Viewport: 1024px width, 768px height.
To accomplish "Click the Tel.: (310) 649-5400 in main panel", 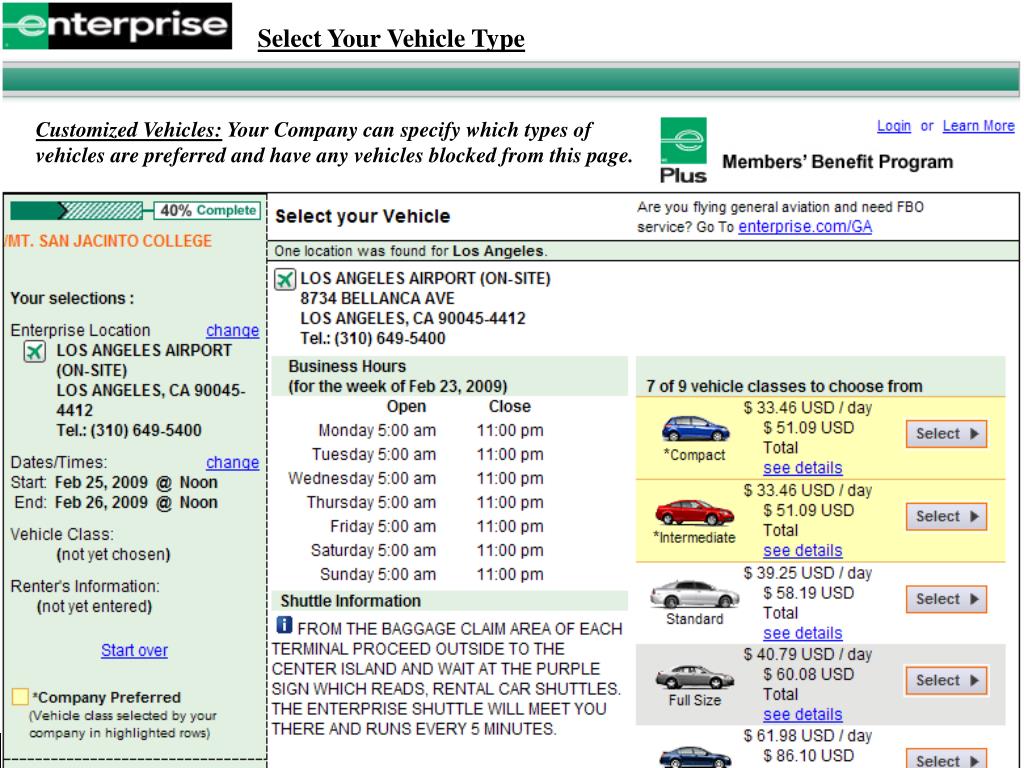I will click(x=373, y=338).
